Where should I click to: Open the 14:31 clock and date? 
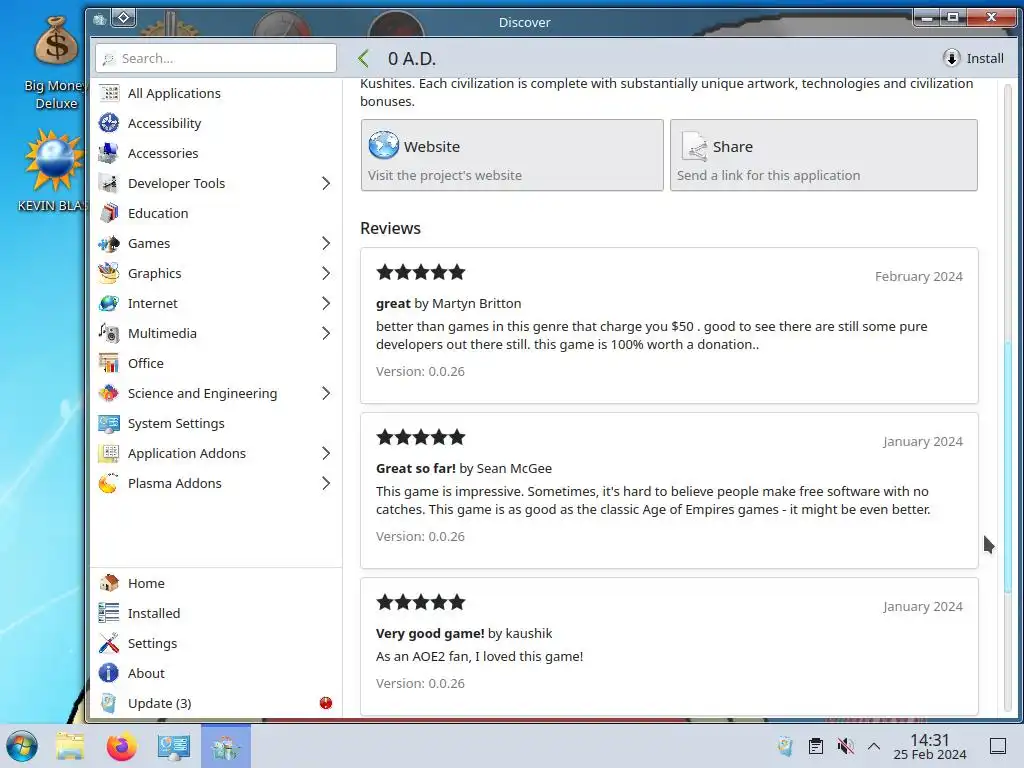(930, 746)
